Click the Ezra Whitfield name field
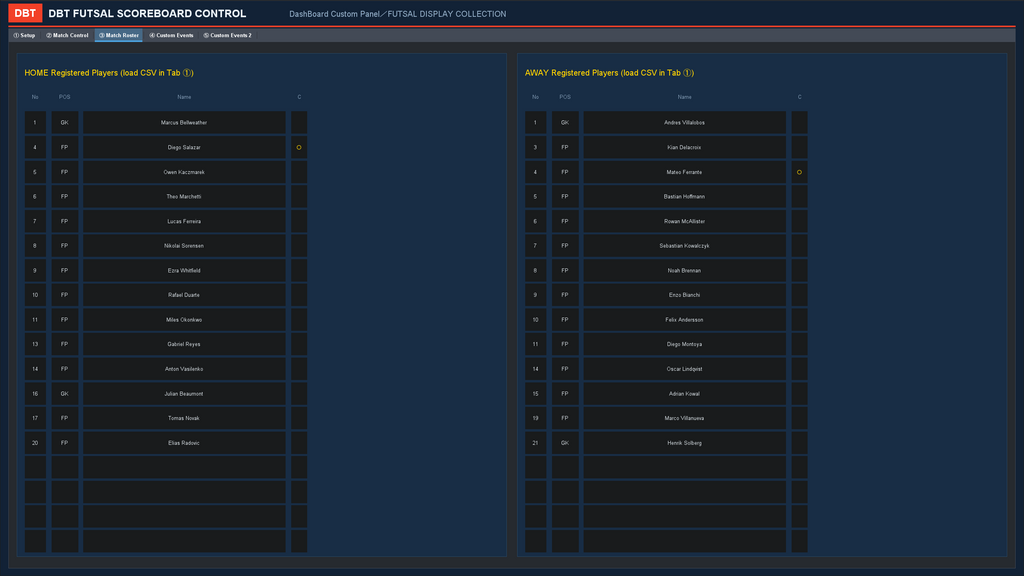The width and height of the screenshot is (1024, 576). point(184,270)
